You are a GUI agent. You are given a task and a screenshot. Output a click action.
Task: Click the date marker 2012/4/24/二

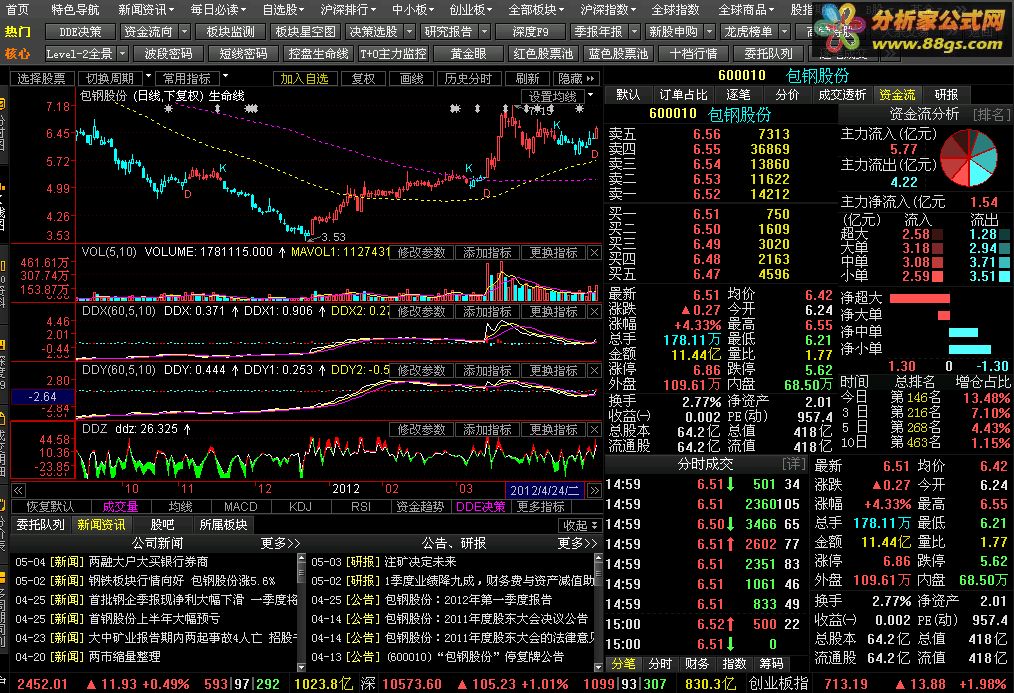pyautogui.click(x=544, y=490)
